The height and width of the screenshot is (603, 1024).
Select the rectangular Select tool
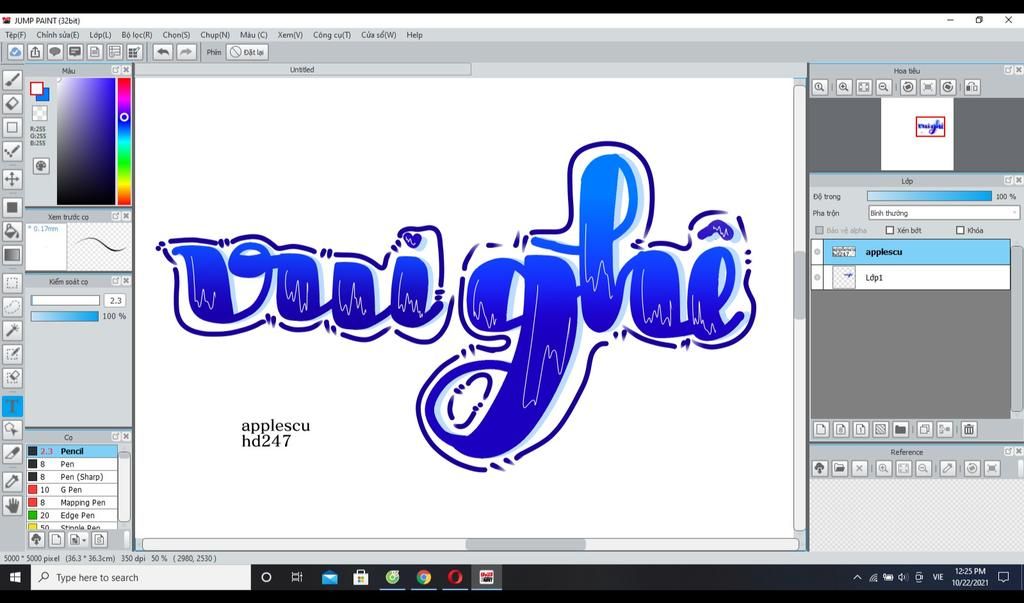tap(12, 283)
